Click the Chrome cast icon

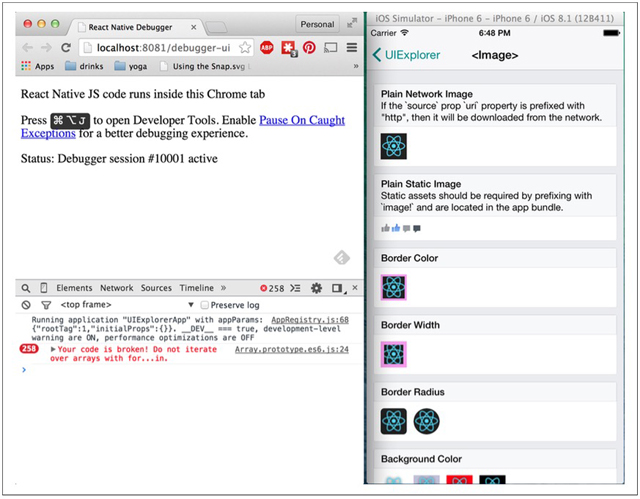331,47
